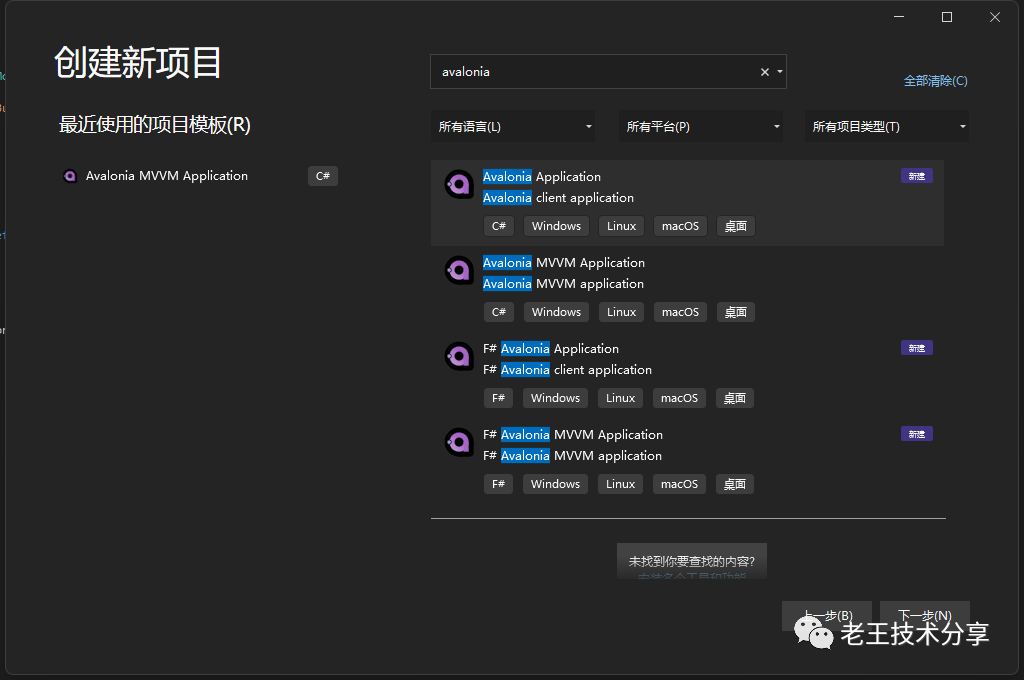Click Windows tag under F# Avalonia MVVM Application
This screenshot has width=1024, height=680.
point(555,484)
